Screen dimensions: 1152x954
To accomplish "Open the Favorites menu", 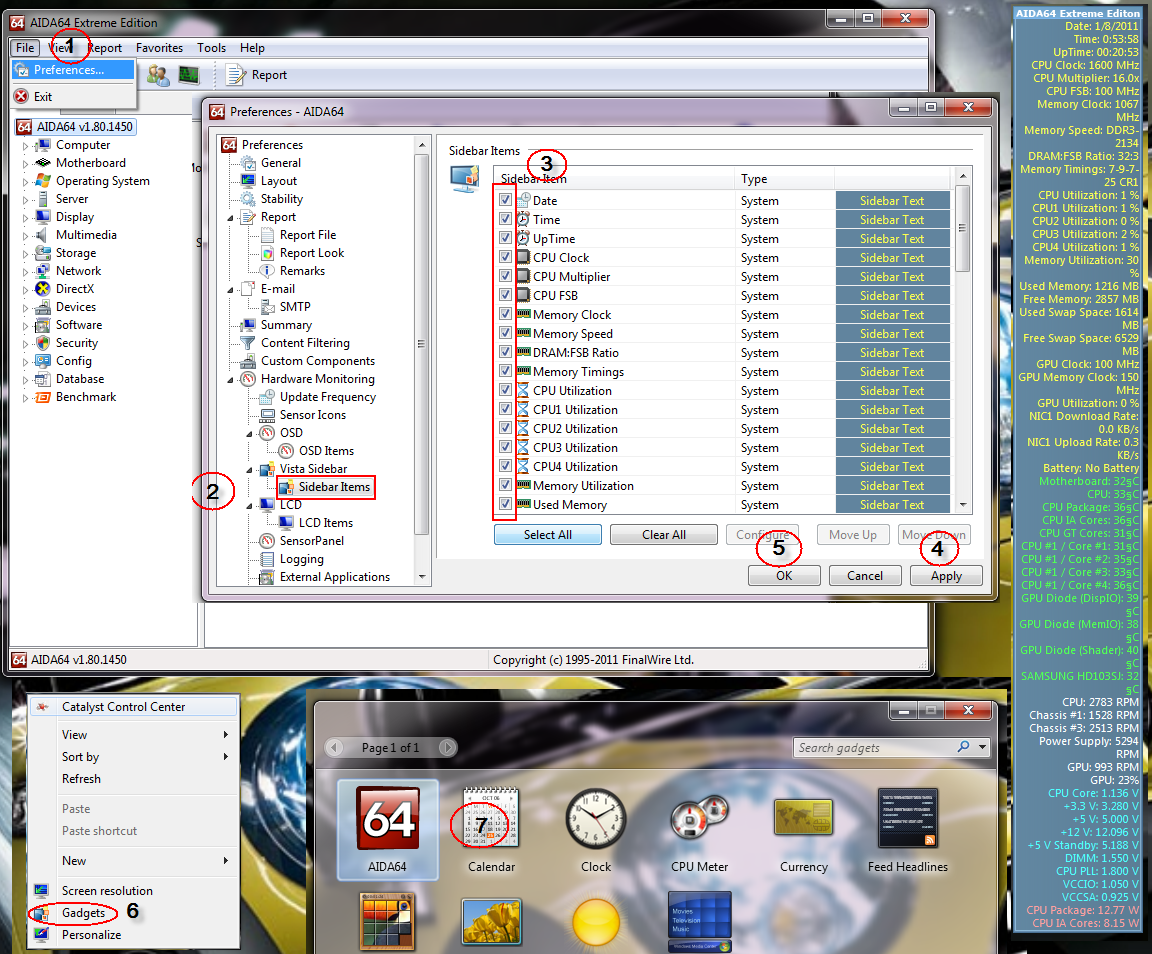I will tap(159, 48).
